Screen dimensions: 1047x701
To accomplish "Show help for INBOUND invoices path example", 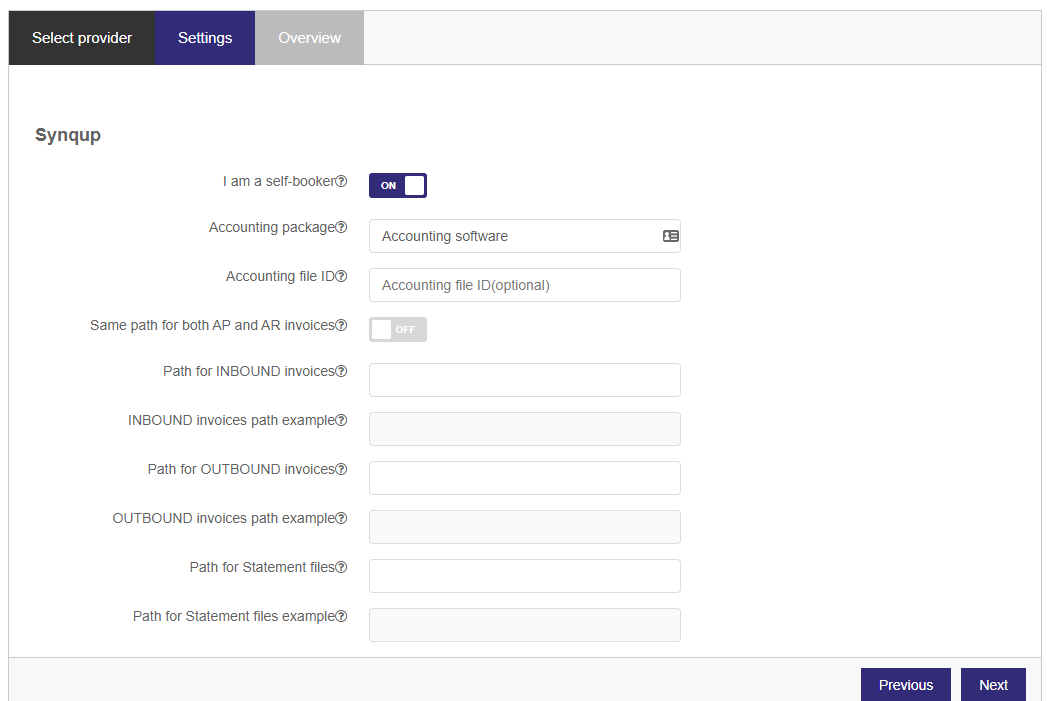I will (341, 420).
